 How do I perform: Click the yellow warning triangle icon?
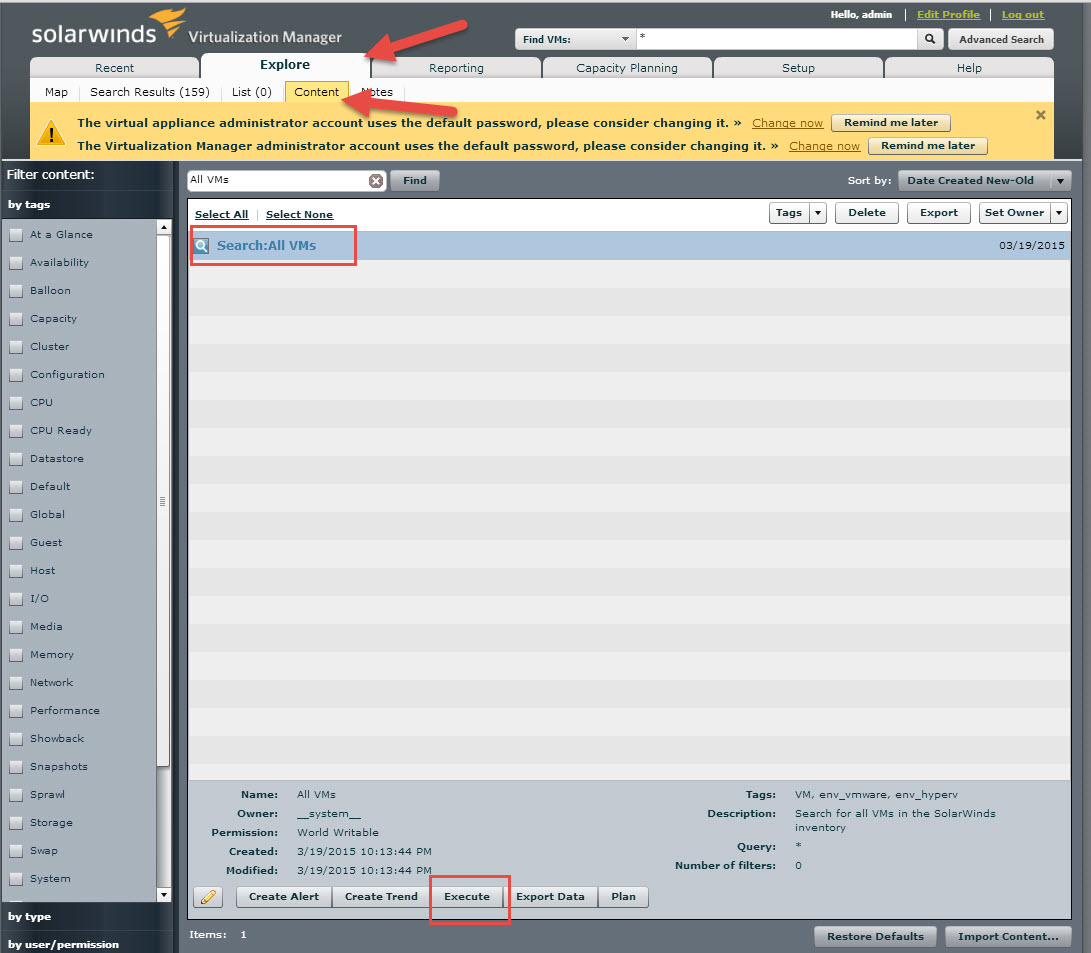coord(51,132)
